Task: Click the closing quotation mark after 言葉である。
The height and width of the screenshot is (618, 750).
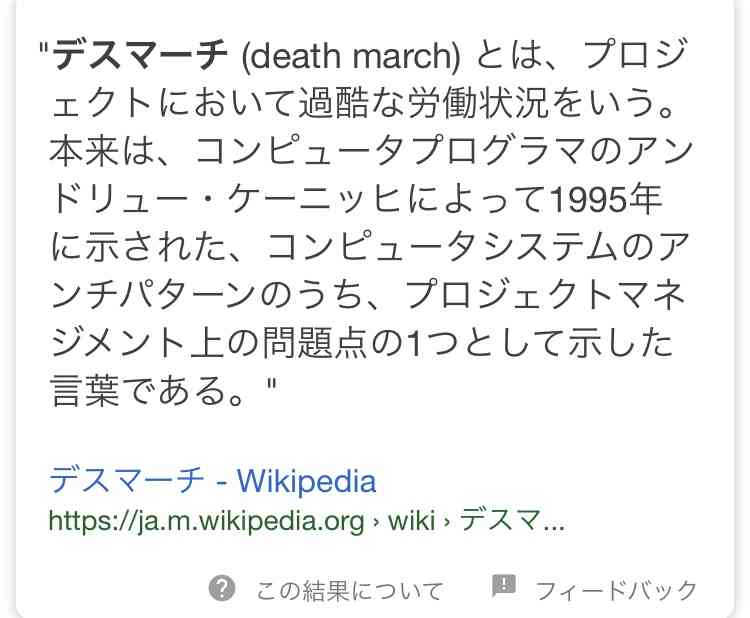Action: 271,384
